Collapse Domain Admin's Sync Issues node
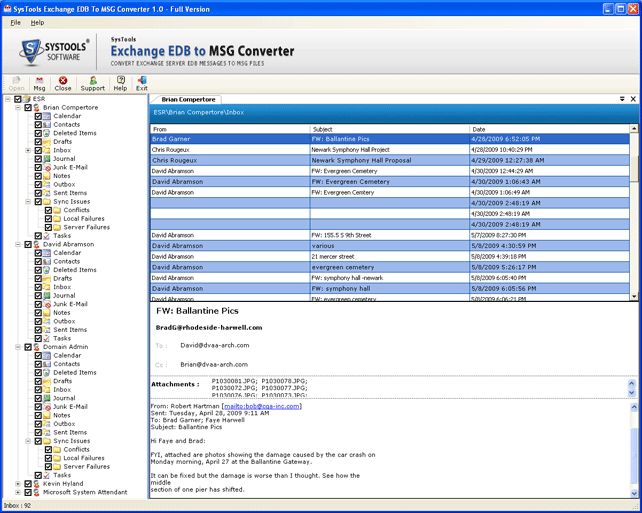The image size is (642, 513). point(28,441)
